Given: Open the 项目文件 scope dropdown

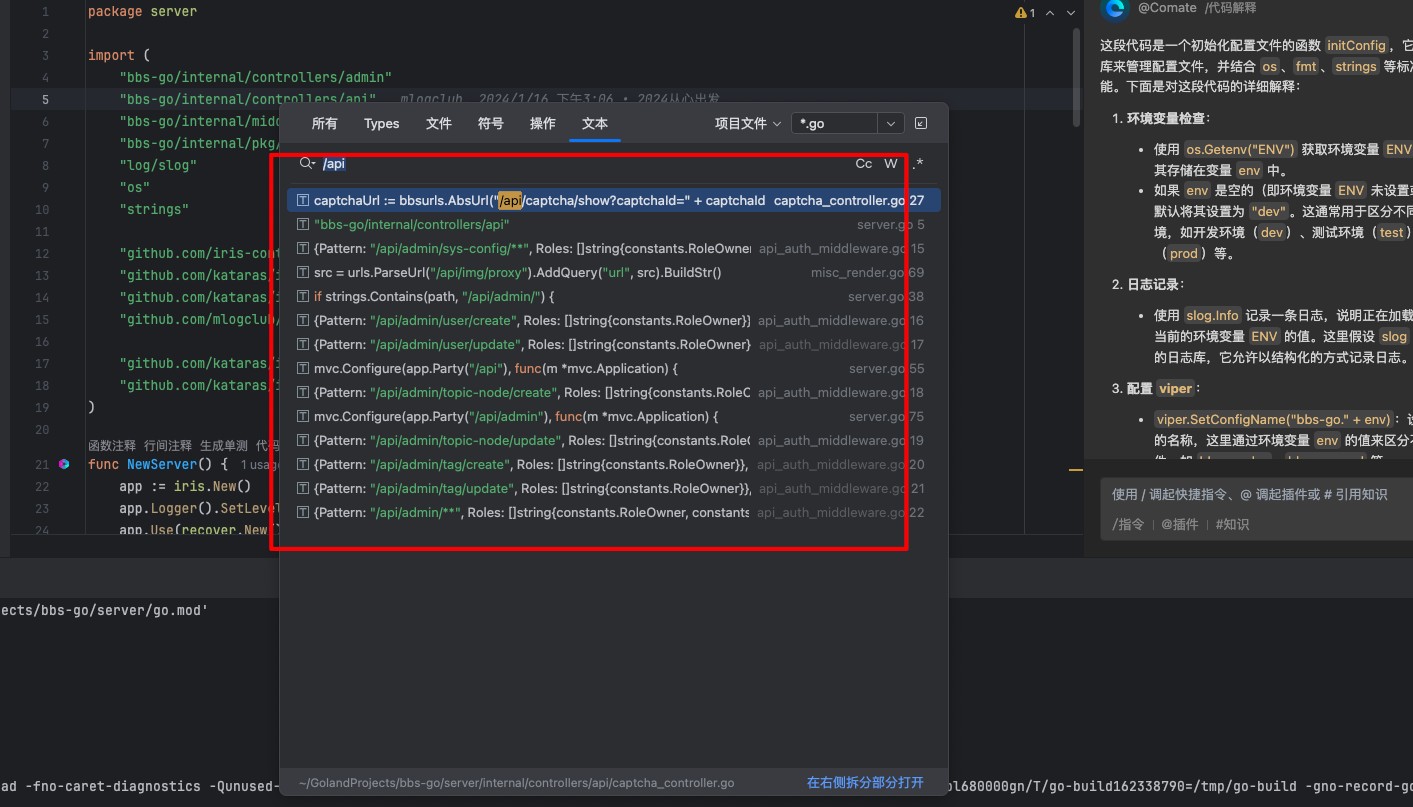Looking at the screenshot, I should tap(748, 123).
